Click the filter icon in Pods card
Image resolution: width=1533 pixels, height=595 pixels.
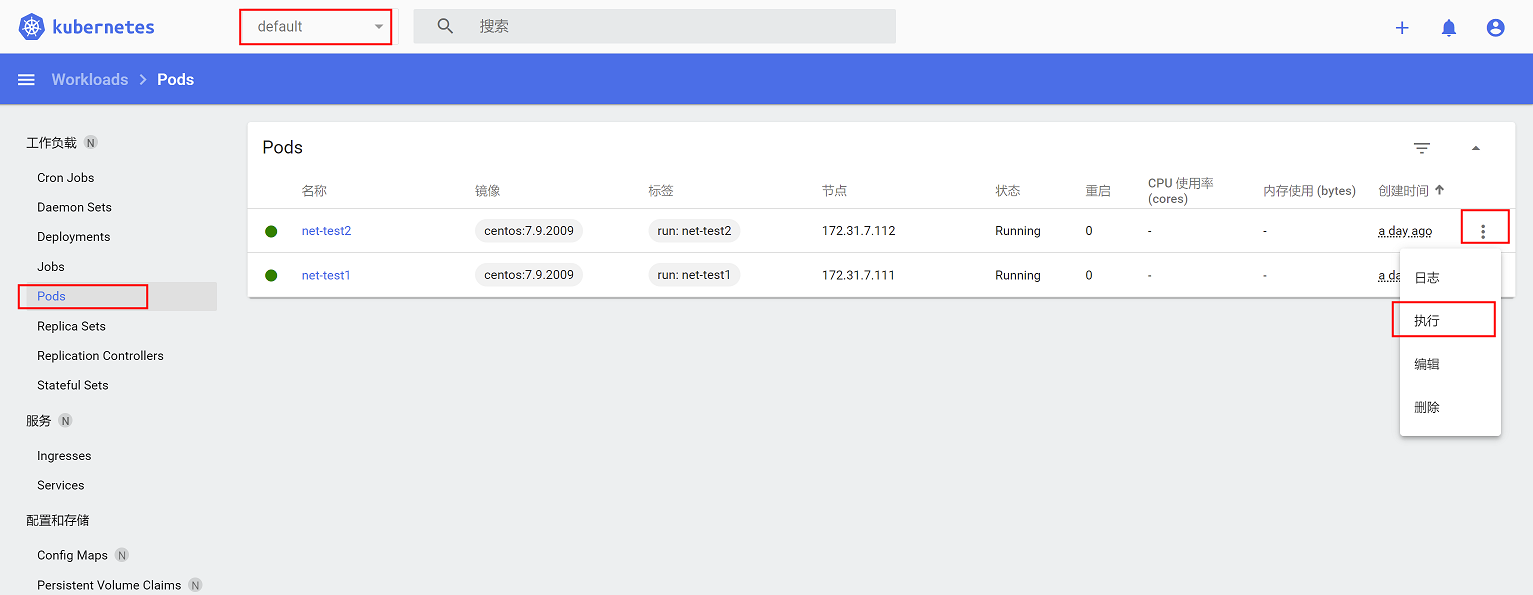point(1422,148)
